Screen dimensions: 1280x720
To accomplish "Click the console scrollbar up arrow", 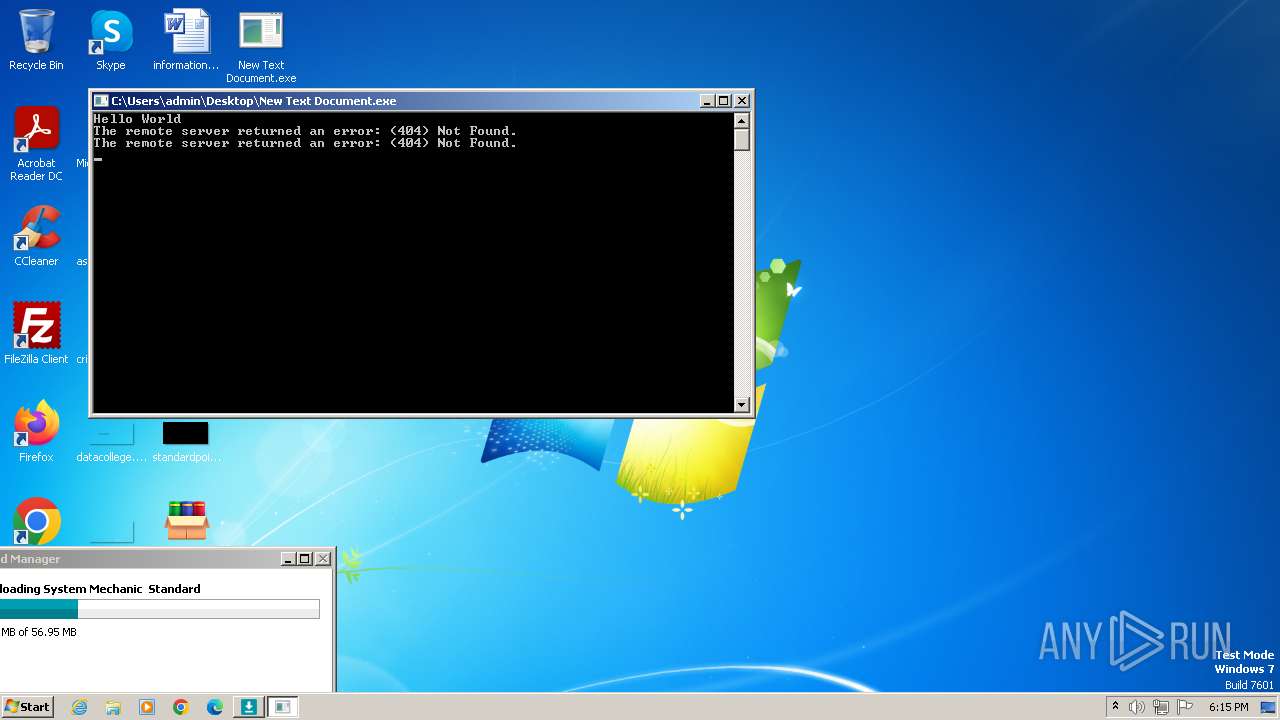I will tap(741, 121).
